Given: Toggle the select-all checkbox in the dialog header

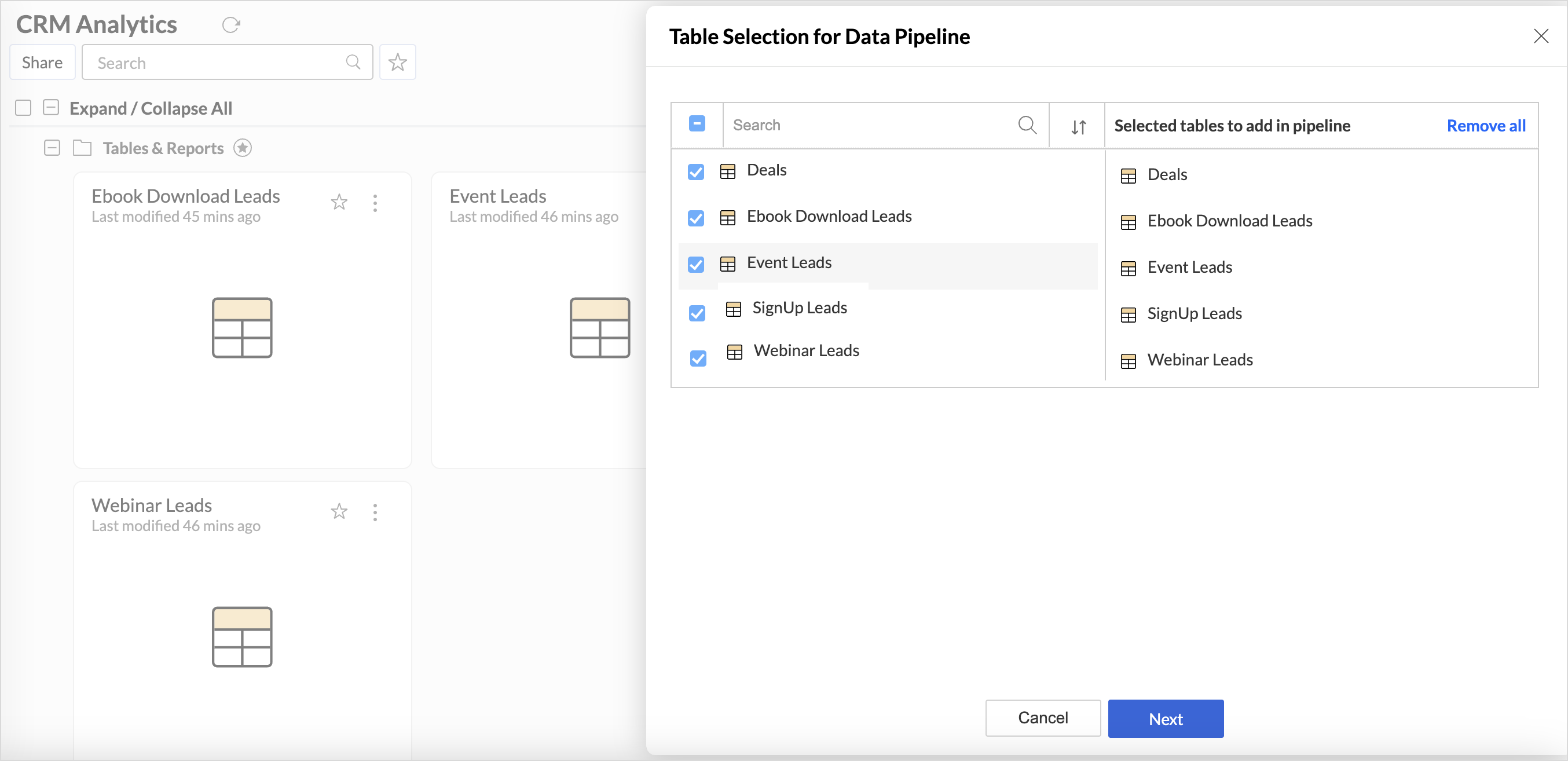Looking at the screenshot, I should 697,123.
